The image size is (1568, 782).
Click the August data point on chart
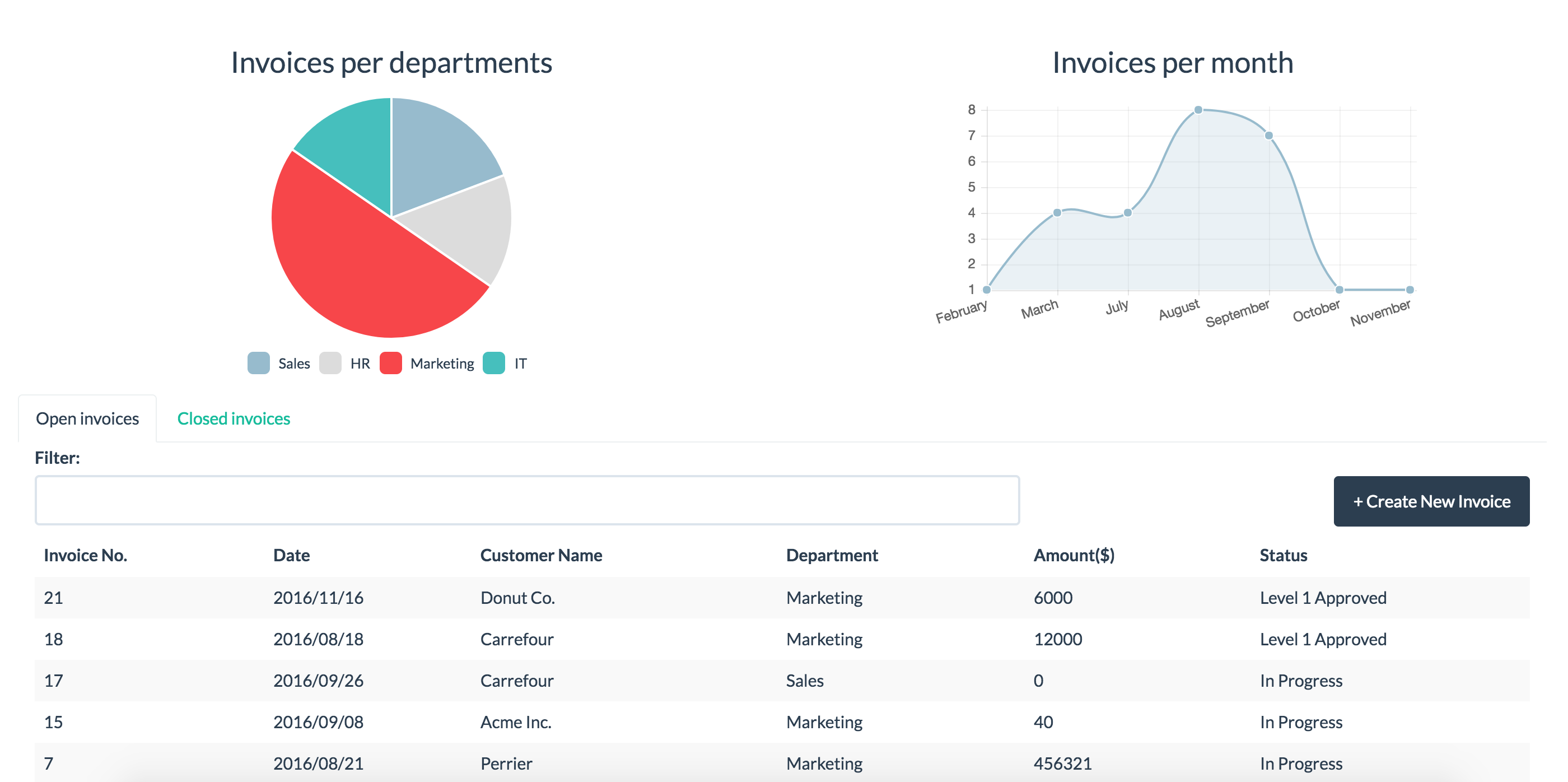click(x=1198, y=110)
